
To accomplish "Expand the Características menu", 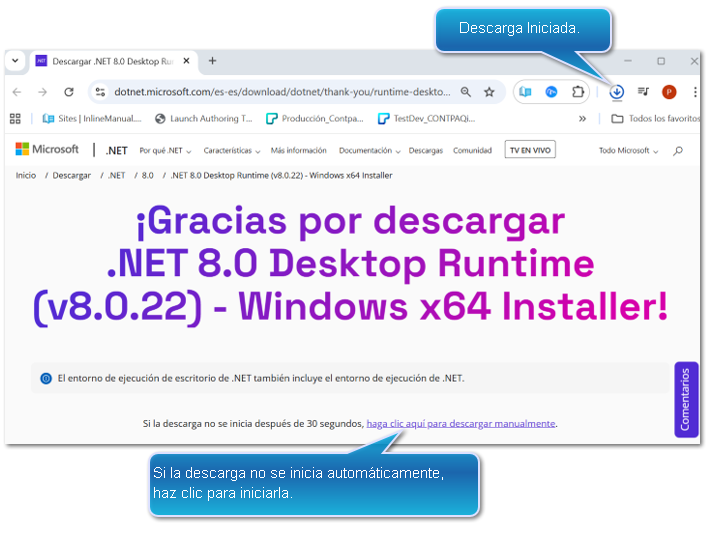I will coord(232,151).
